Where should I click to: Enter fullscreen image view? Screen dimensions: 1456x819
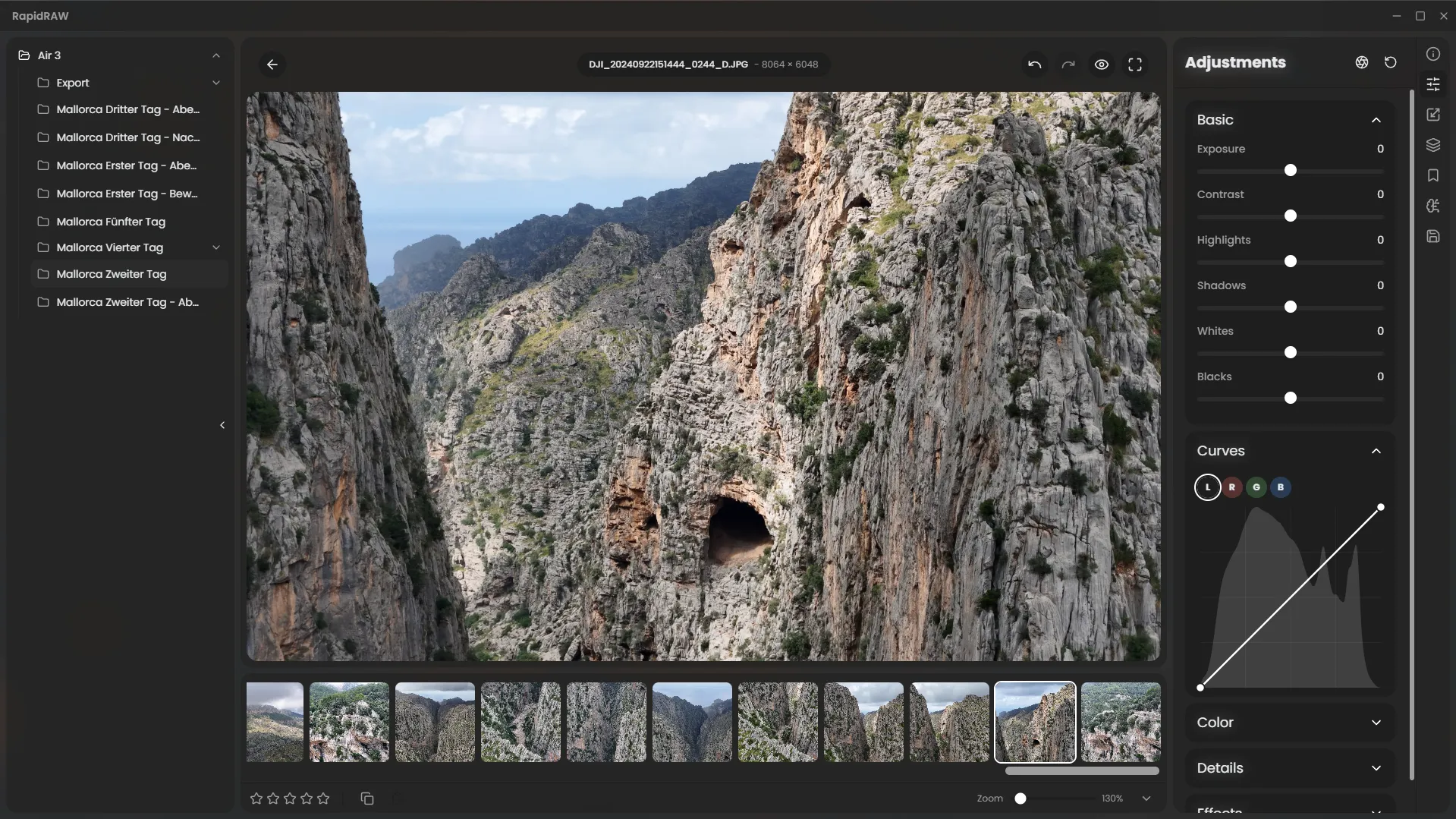pyautogui.click(x=1135, y=65)
